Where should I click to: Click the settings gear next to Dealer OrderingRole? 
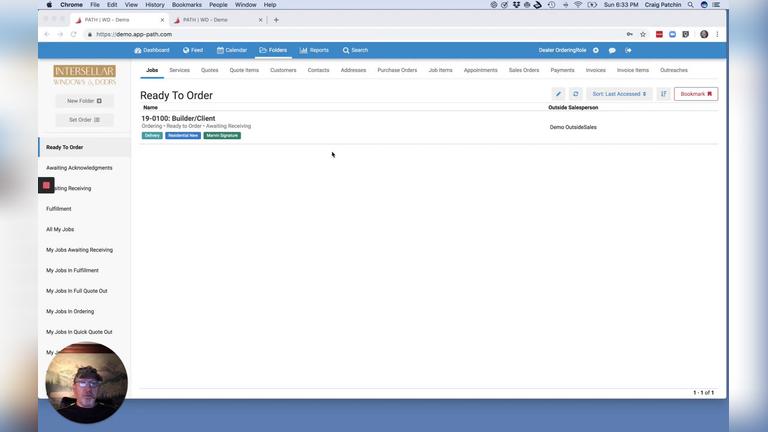click(596, 50)
